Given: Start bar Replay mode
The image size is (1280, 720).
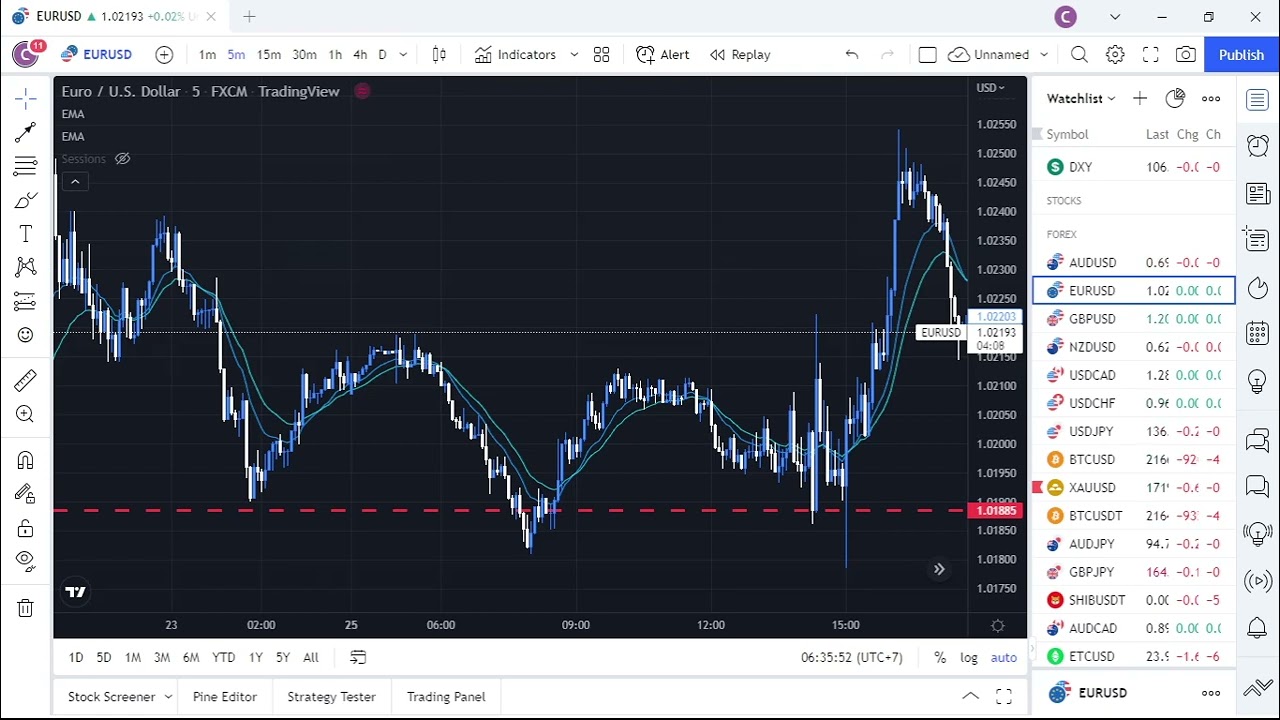Looking at the screenshot, I should pyautogui.click(x=740, y=55).
